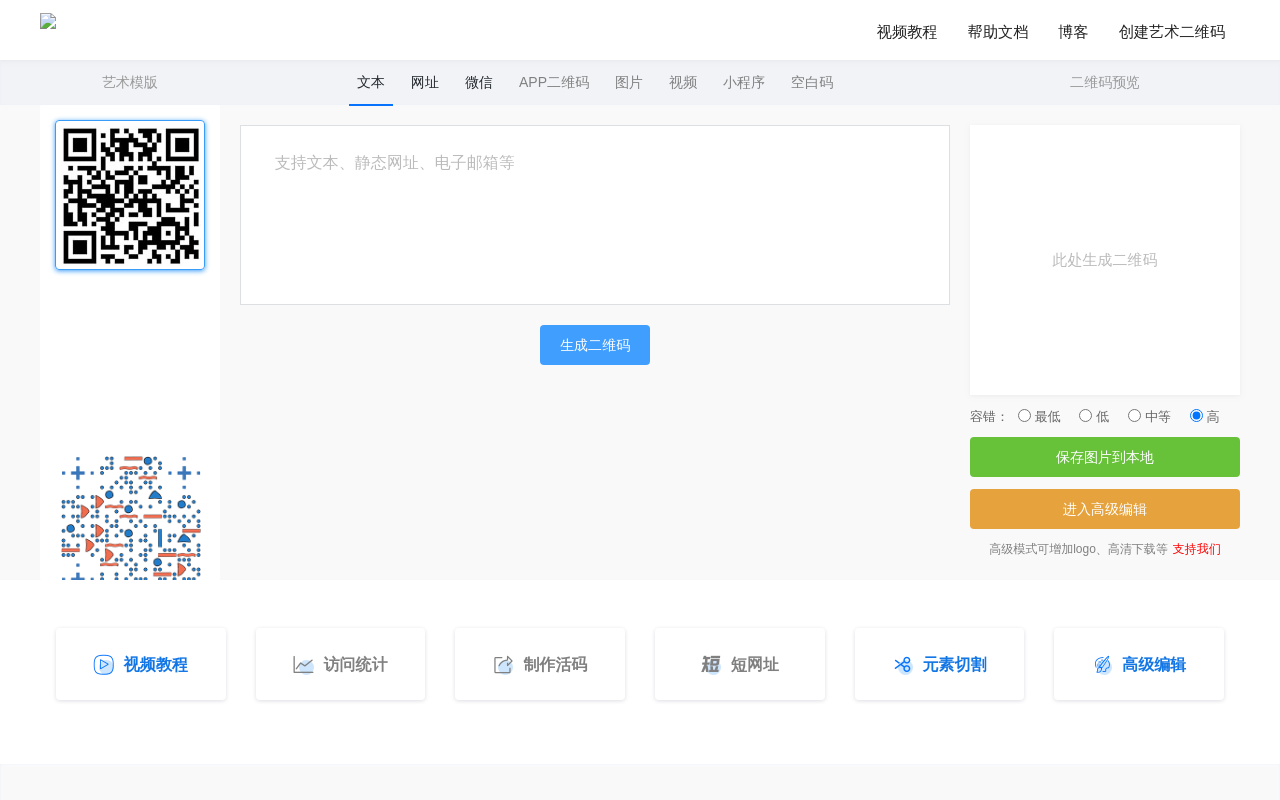Click the element cutting scissors icon
The width and height of the screenshot is (1280, 800).
(903, 665)
